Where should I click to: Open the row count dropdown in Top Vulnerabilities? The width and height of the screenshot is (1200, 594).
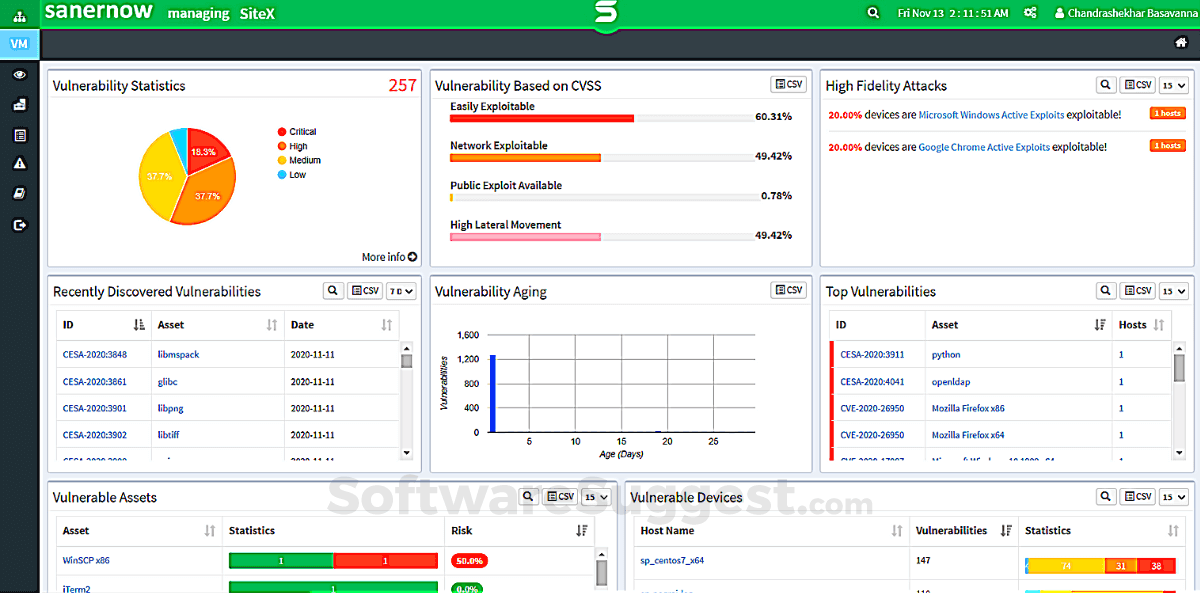click(x=1172, y=291)
